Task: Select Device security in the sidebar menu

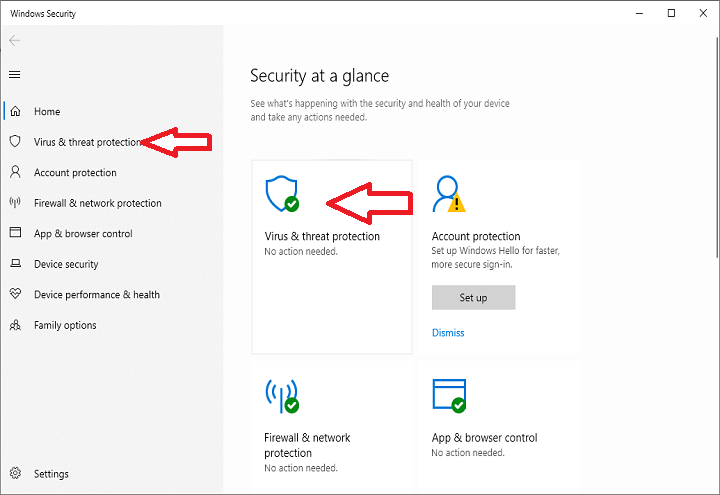Action: 66,264
